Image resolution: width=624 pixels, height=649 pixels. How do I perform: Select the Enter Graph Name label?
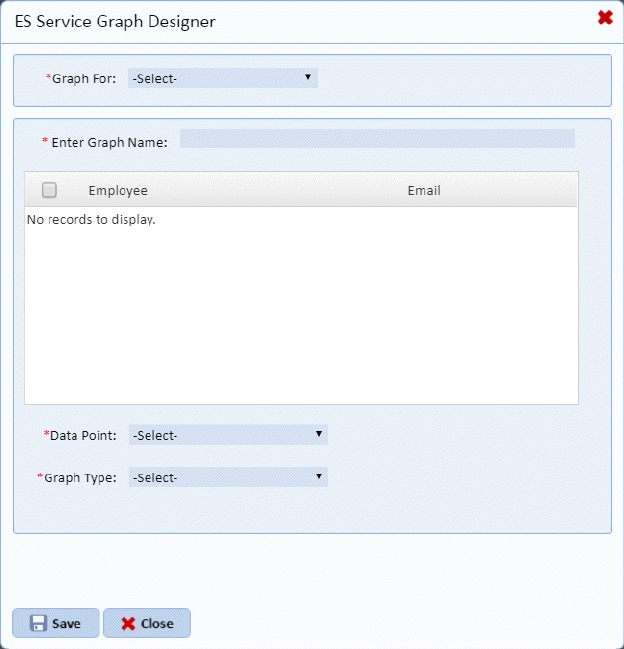tap(109, 142)
